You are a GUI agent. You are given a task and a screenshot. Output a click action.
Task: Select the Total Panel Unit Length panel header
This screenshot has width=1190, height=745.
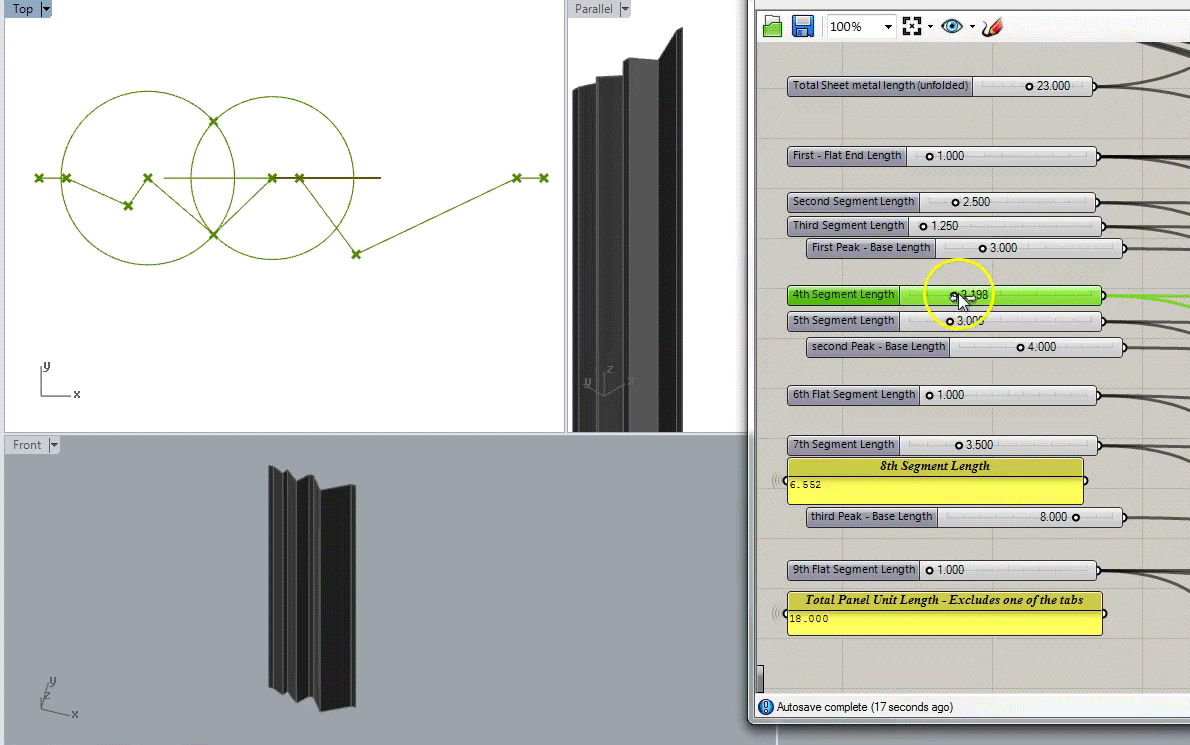point(945,600)
